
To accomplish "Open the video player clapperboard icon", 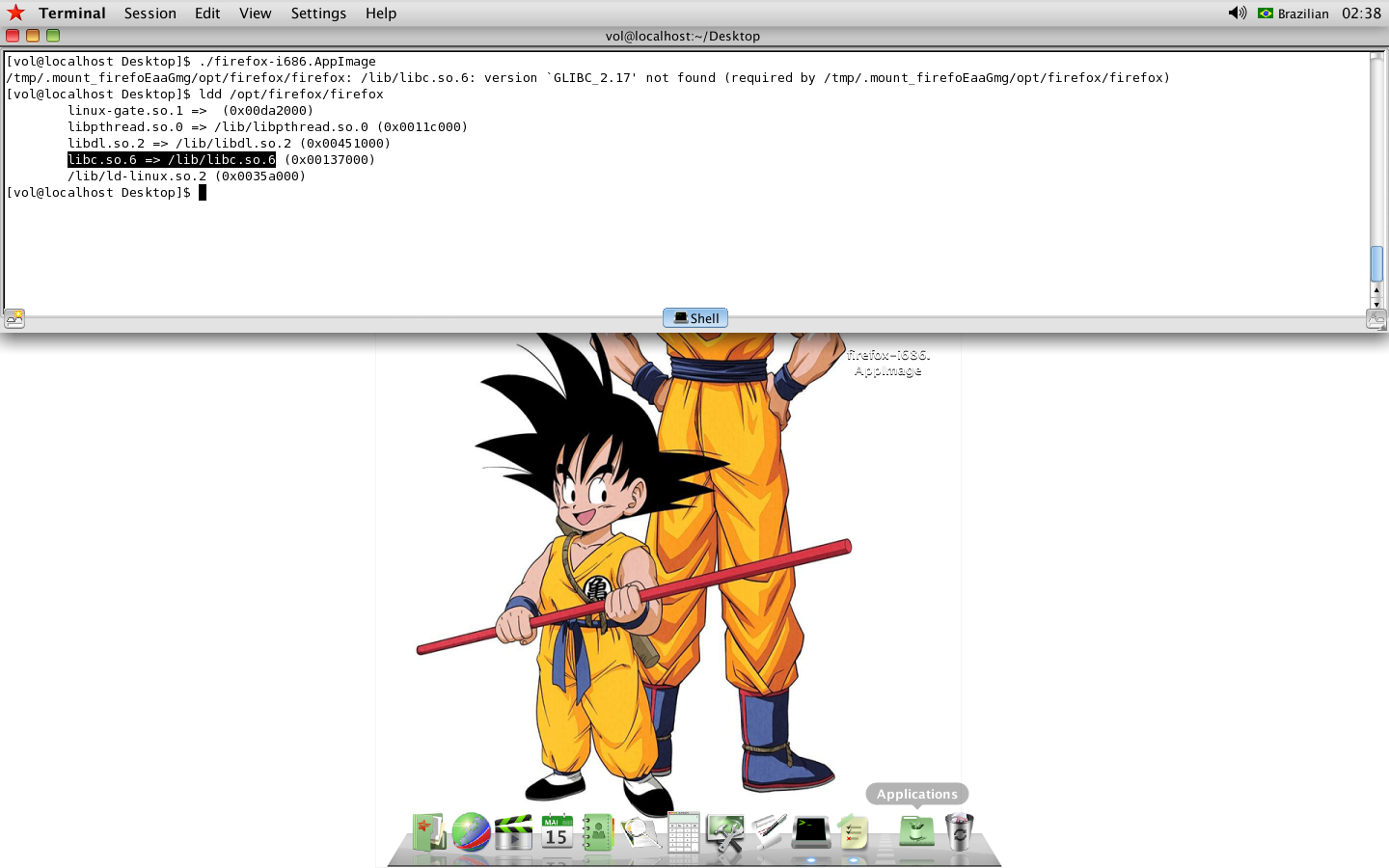I will click(x=513, y=832).
